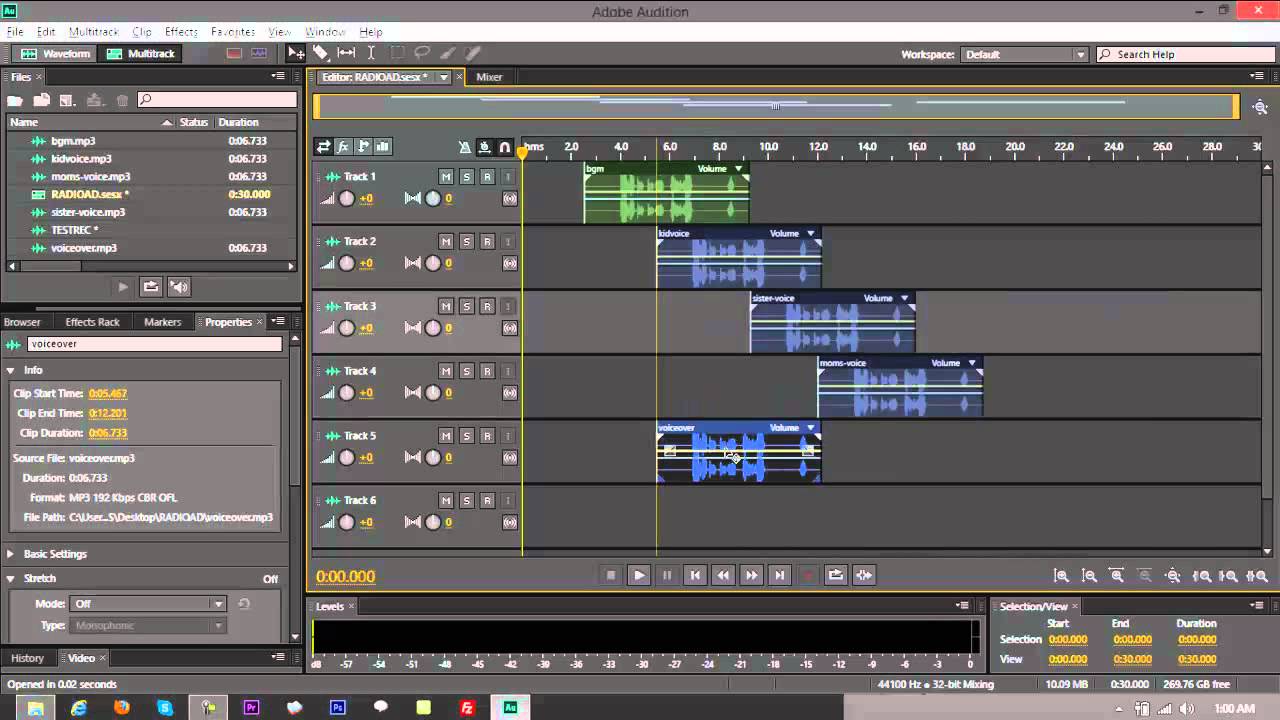Switch to Multitrack view
The image size is (1280, 720).
pyautogui.click(x=141, y=54)
